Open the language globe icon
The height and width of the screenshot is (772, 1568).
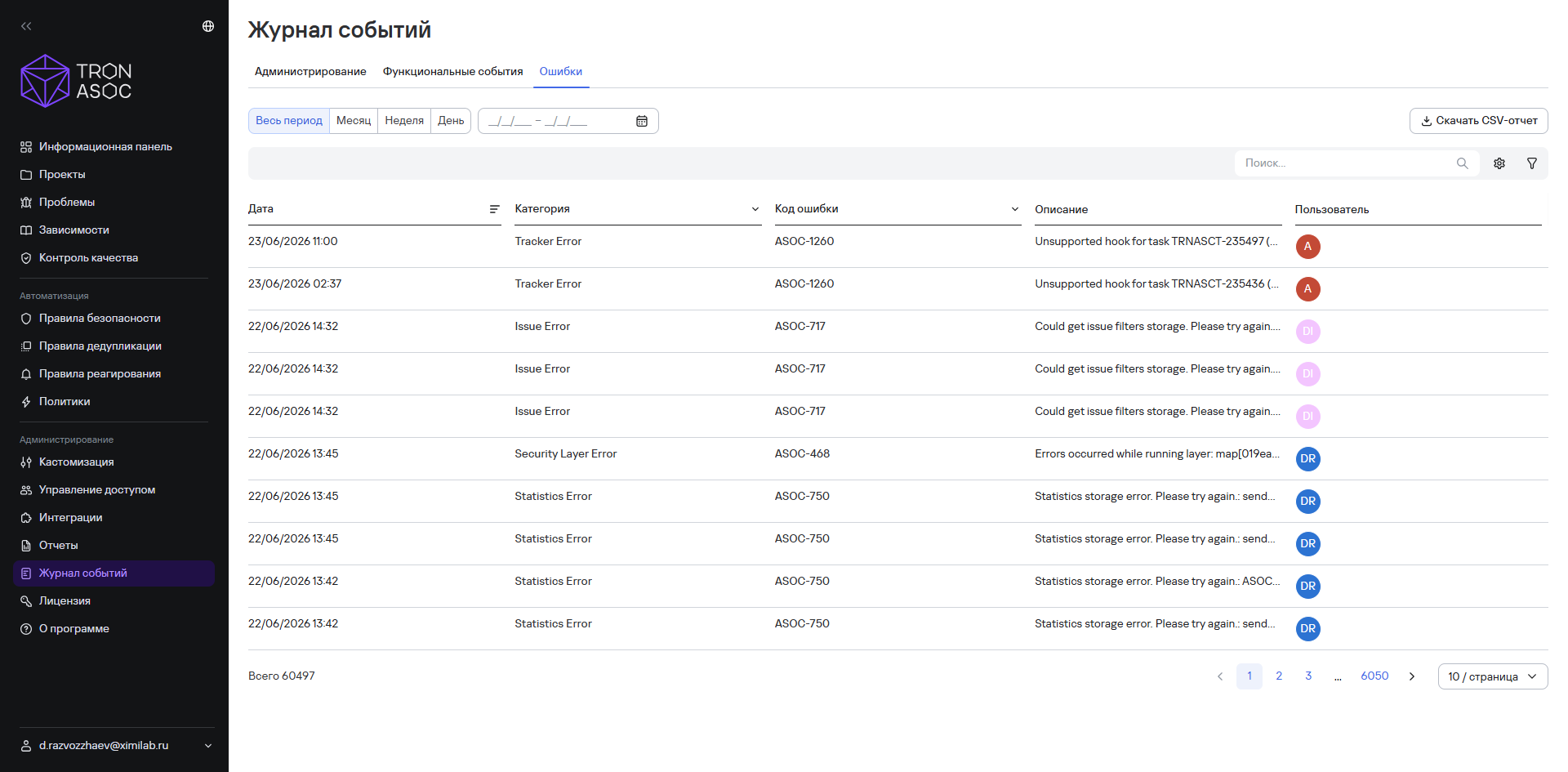(208, 26)
